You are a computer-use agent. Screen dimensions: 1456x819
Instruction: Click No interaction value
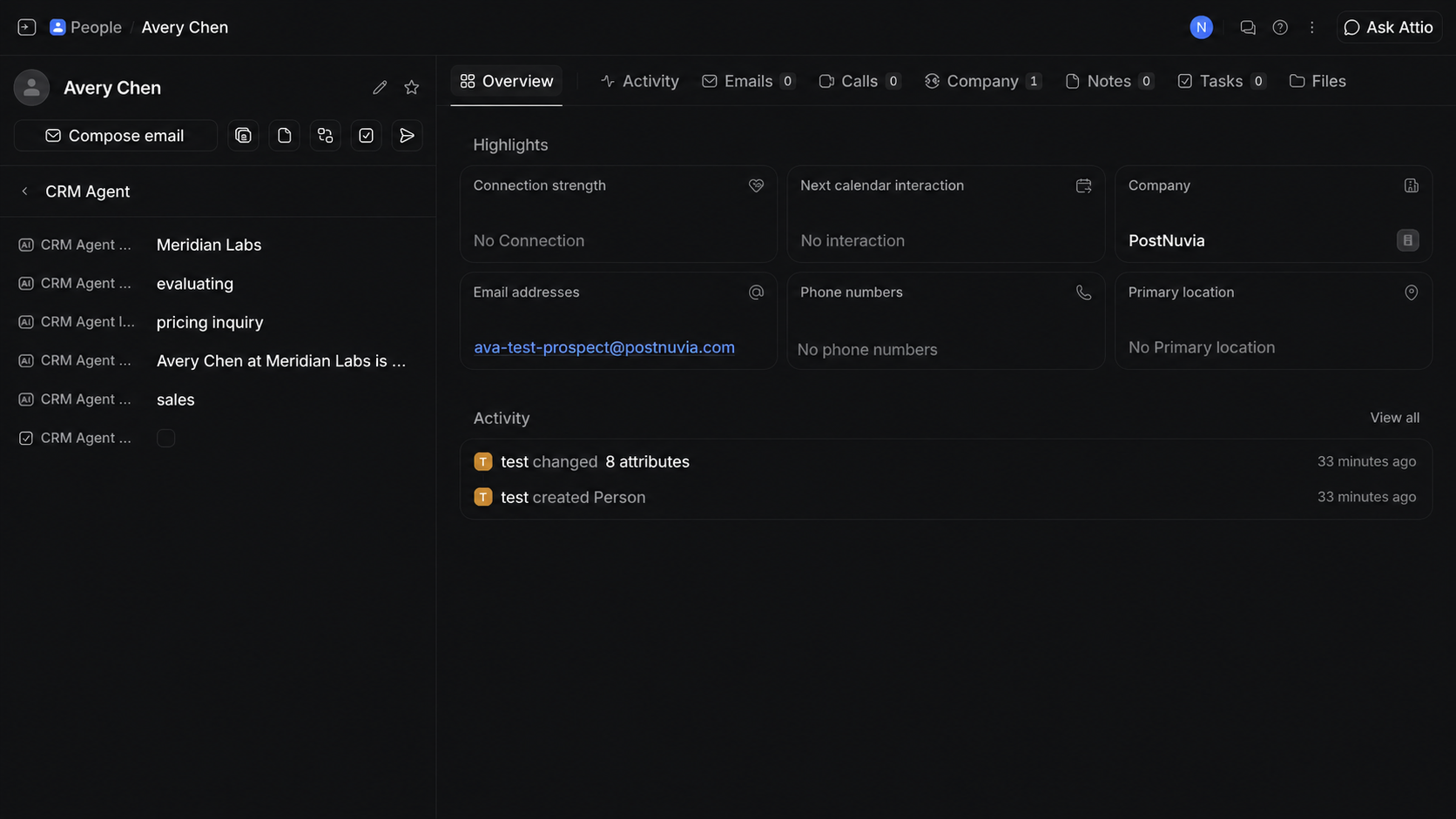[x=853, y=240]
